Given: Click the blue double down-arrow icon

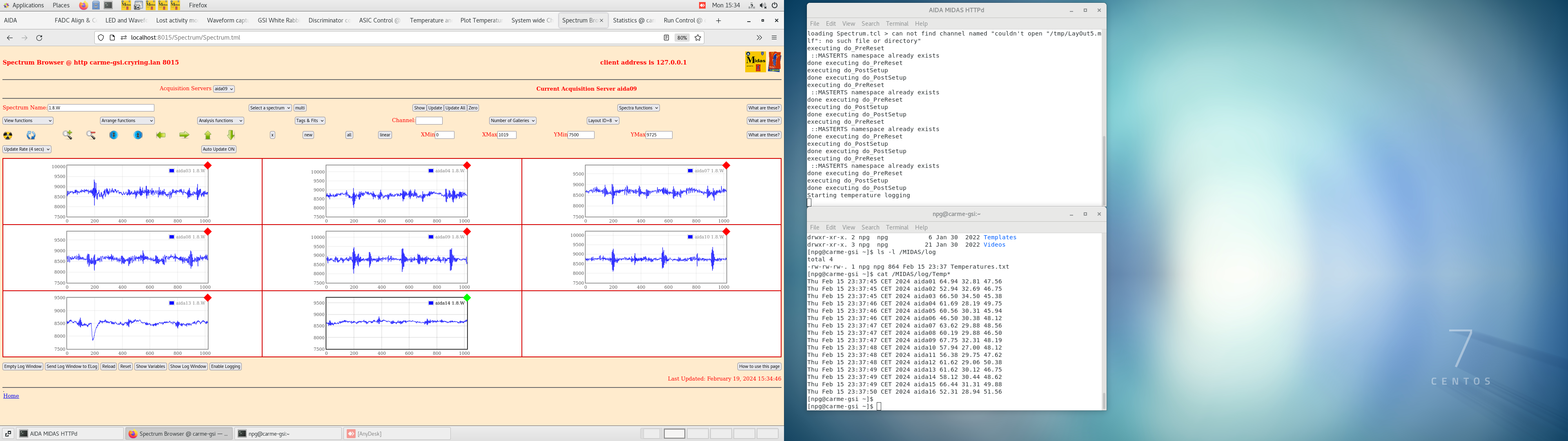Looking at the screenshot, I should 114,135.
